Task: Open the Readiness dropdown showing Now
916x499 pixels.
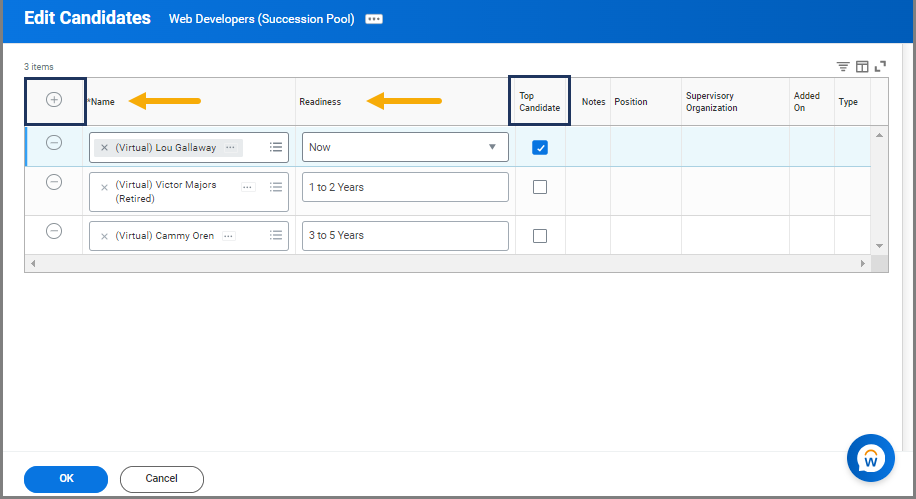Action: tap(405, 147)
